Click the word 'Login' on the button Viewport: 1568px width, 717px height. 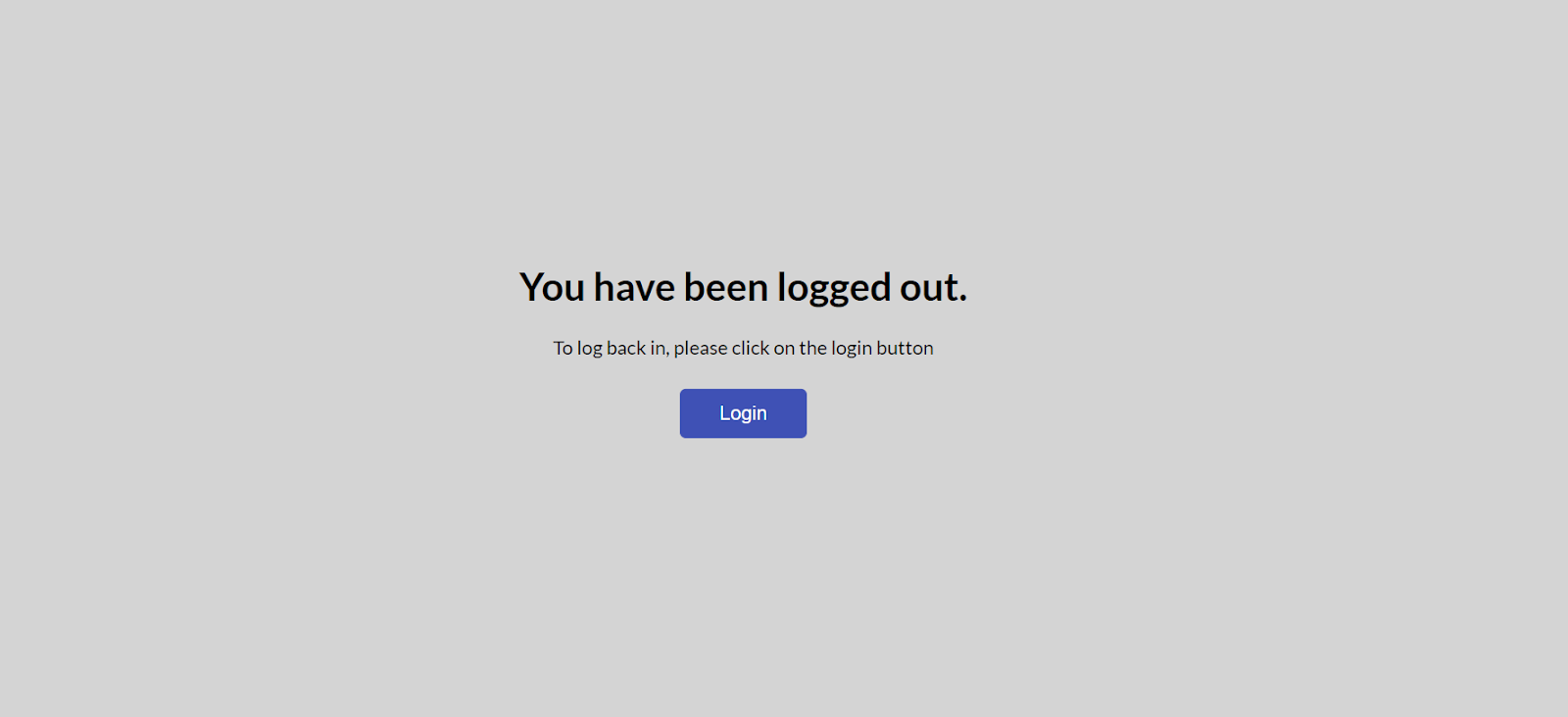coord(743,413)
